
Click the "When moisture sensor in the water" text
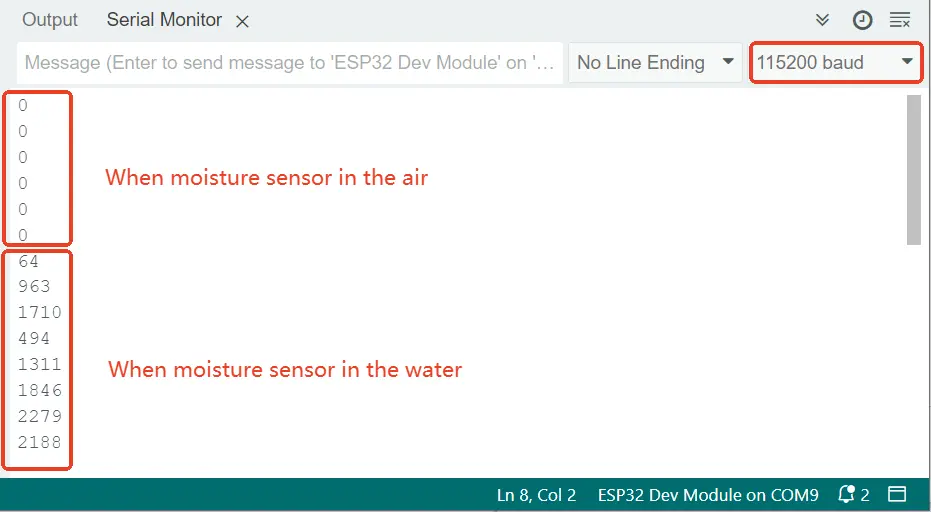point(285,369)
